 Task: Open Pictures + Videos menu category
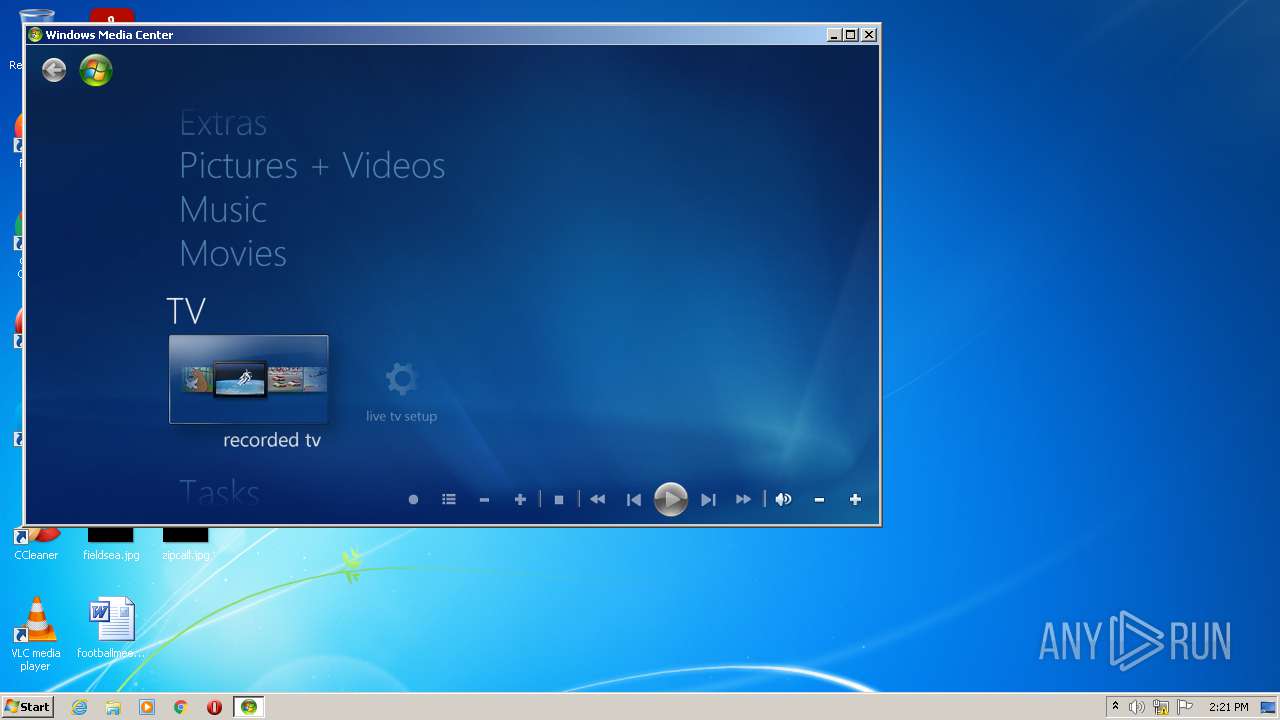(312, 165)
